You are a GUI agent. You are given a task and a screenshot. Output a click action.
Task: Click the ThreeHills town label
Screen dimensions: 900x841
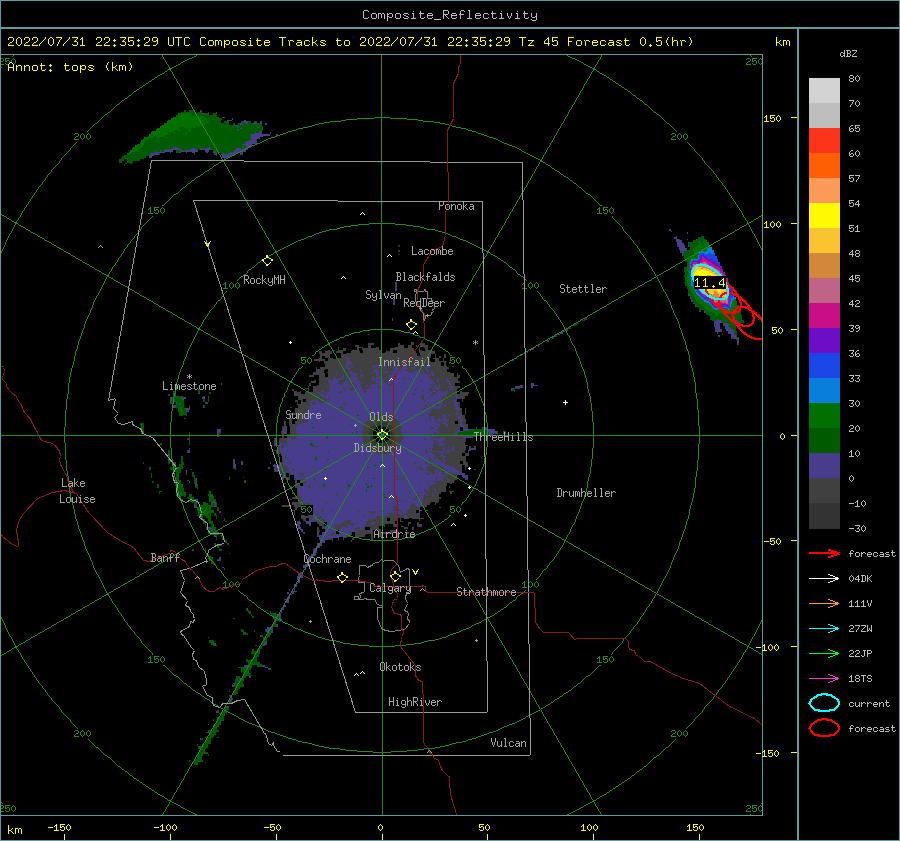503,437
